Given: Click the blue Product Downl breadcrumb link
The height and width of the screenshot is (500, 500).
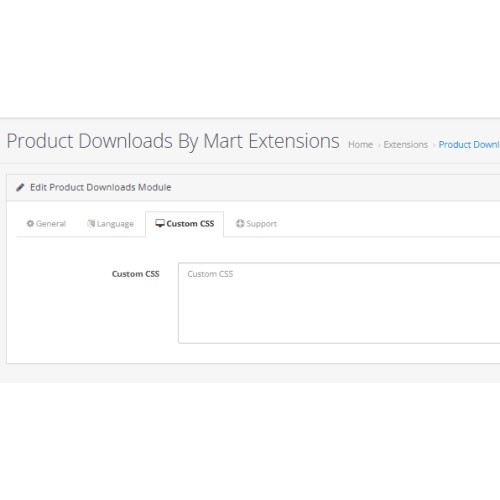Looking at the screenshot, I should [469, 145].
